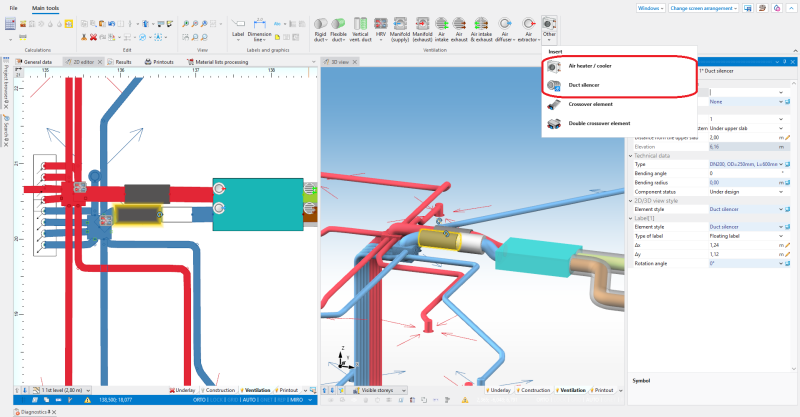Click the paste clipboard icon in Edit
Viewport: 800px width, 417px height.
[x=102, y=23]
